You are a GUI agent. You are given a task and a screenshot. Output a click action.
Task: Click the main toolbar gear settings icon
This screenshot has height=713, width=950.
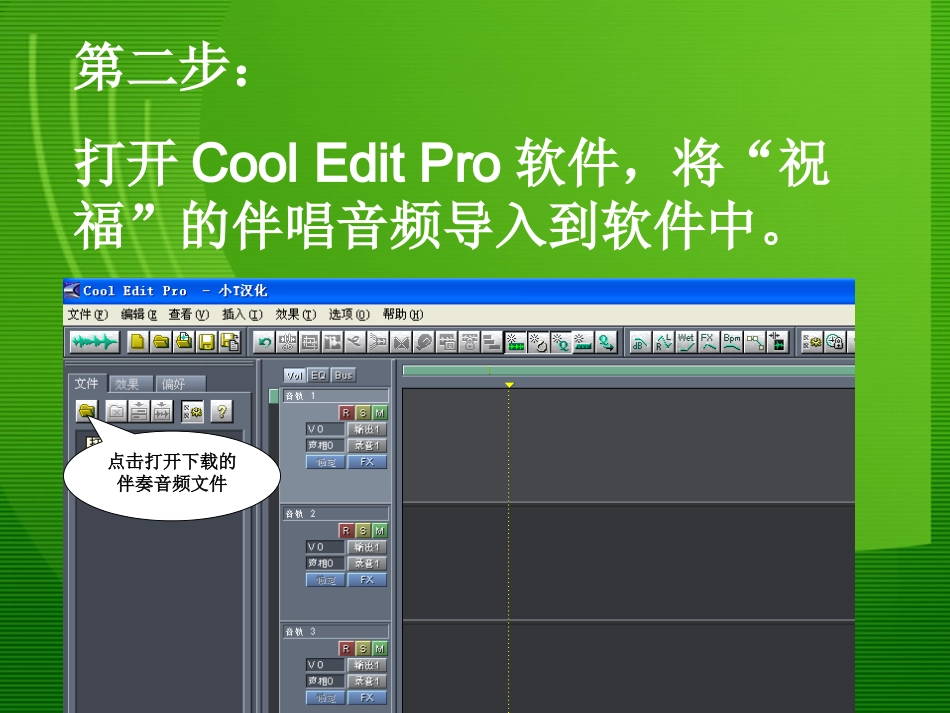pos(812,343)
